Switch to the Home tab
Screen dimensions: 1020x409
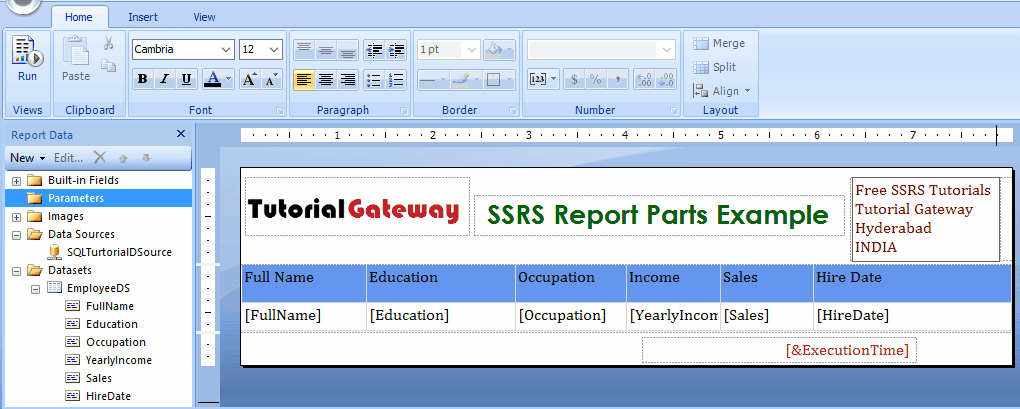click(79, 17)
